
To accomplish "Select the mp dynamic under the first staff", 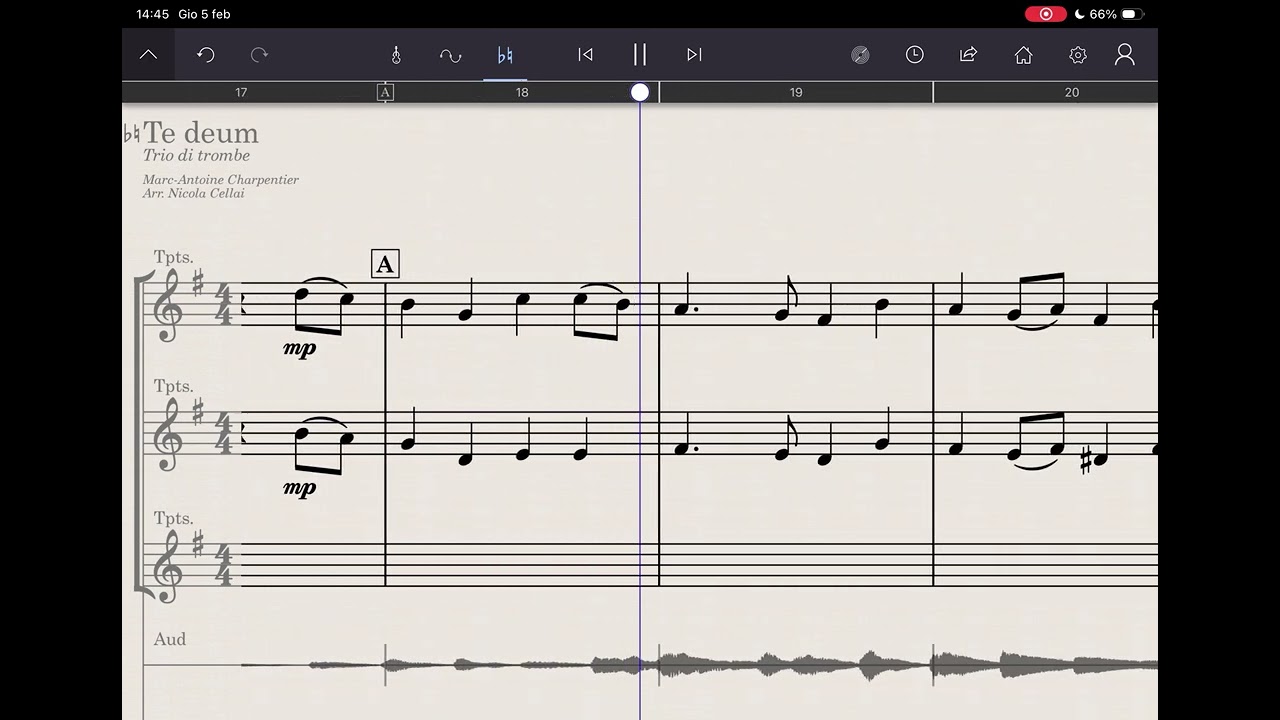I will pos(300,349).
